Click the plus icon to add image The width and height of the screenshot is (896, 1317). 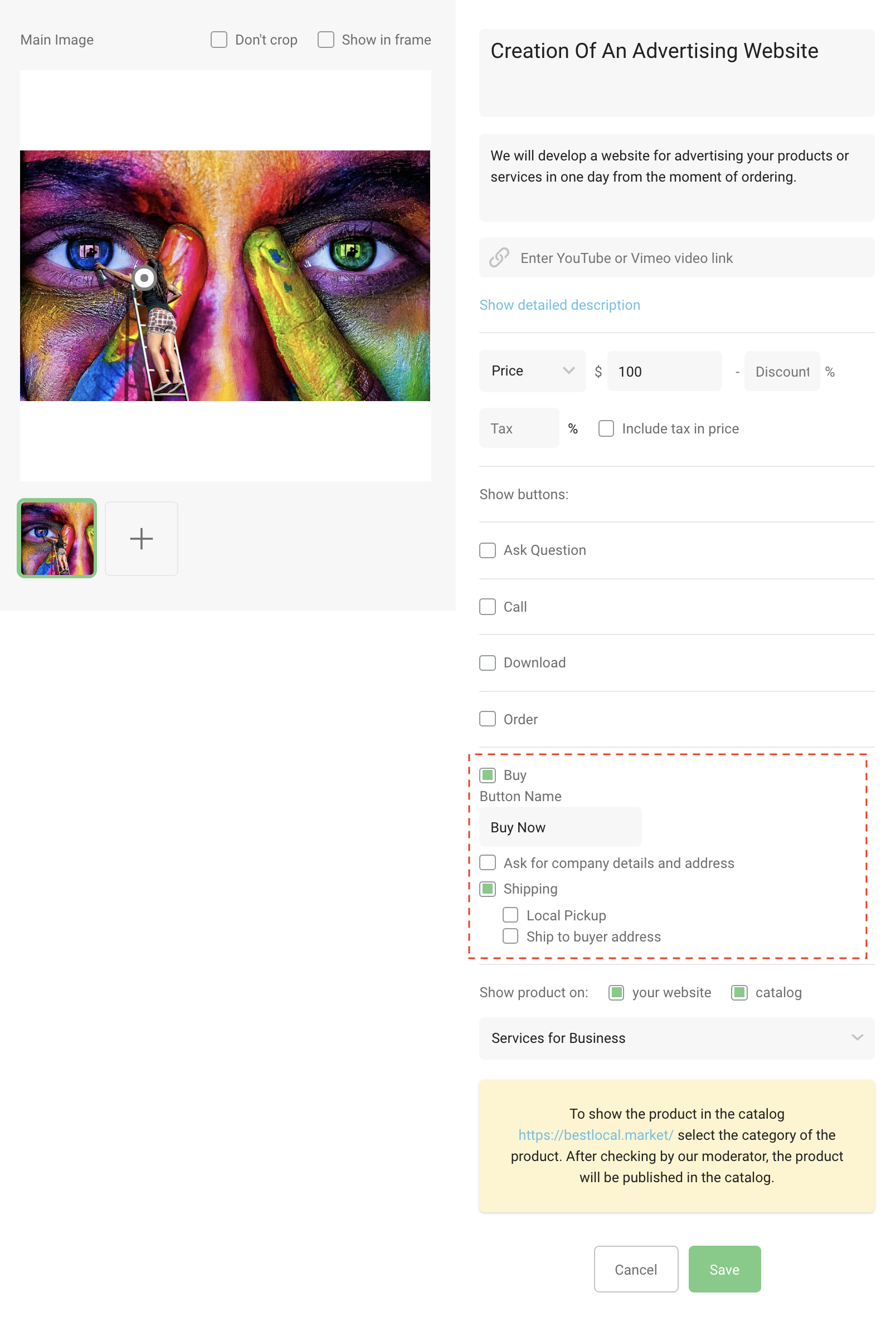coord(141,538)
